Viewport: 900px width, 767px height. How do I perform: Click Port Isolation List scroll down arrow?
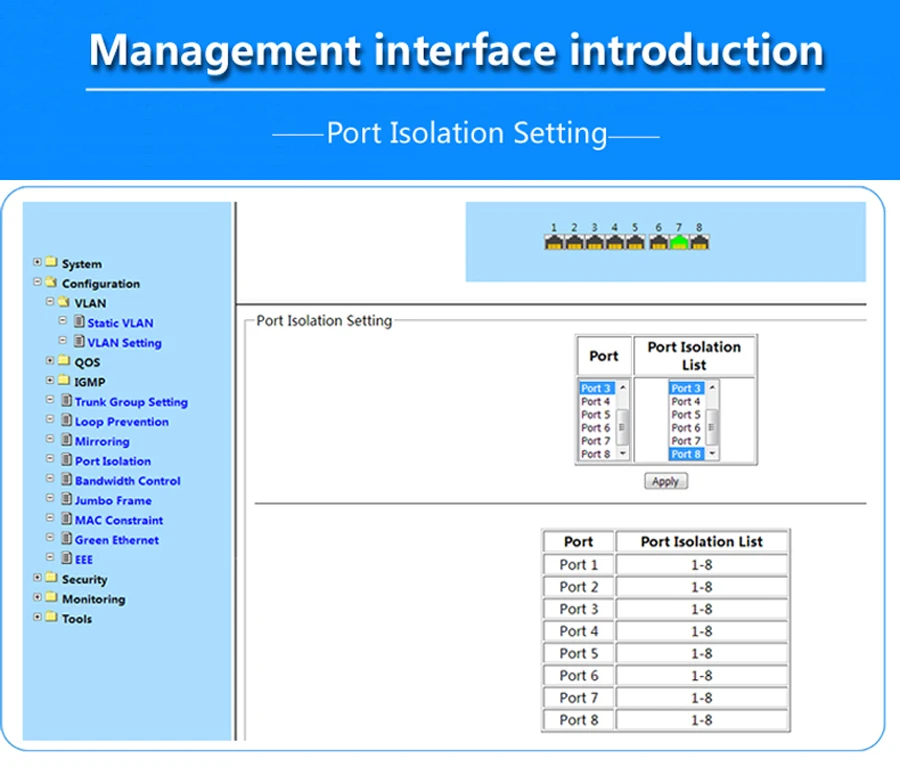[712, 454]
